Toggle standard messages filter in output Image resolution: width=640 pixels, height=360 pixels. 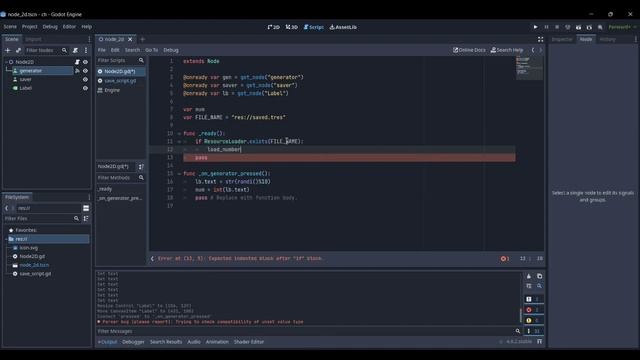pos(533,299)
